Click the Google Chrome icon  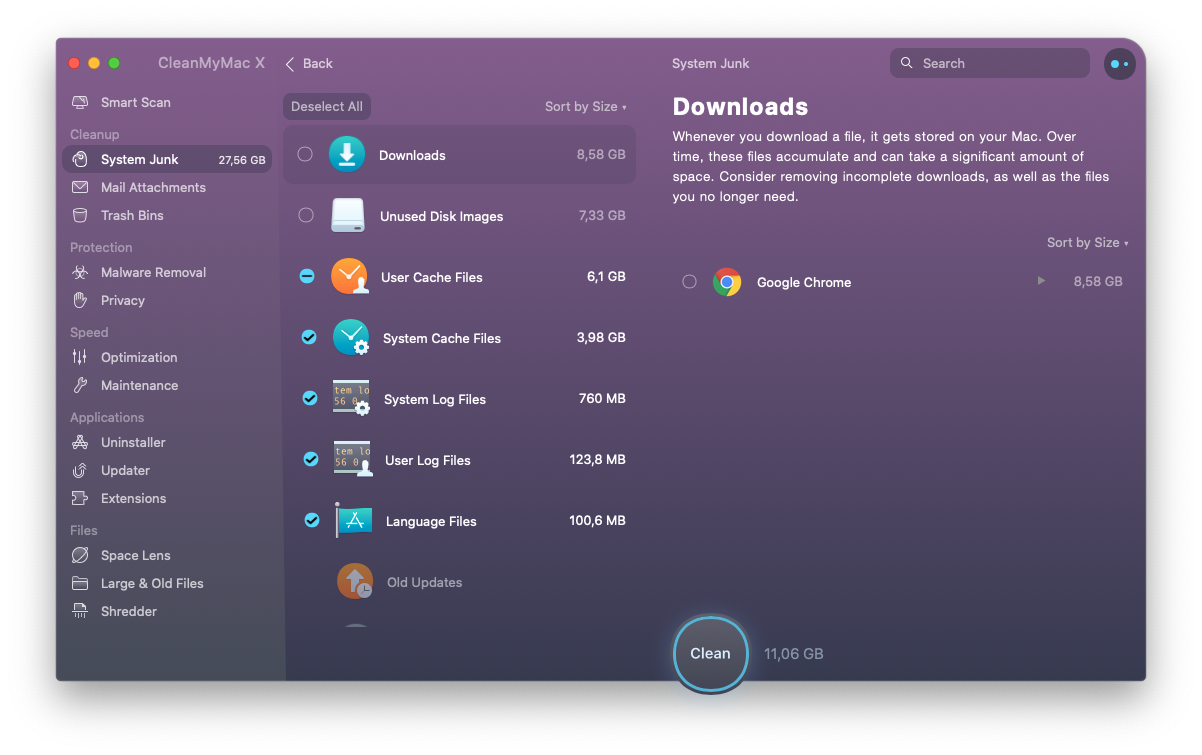pos(727,282)
